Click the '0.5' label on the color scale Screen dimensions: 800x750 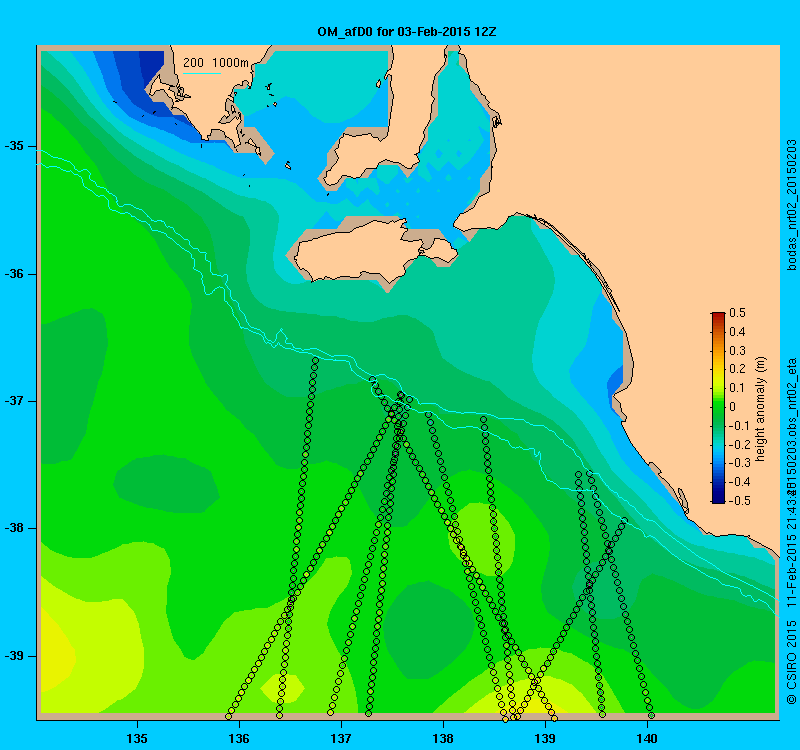pyautogui.click(x=737, y=313)
